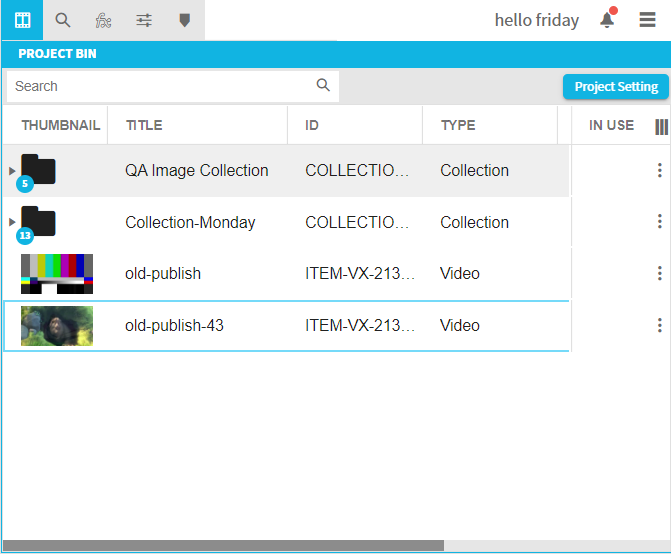
Task: Click the magnifier icon inside Search field
Action: click(x=323, y=86)
